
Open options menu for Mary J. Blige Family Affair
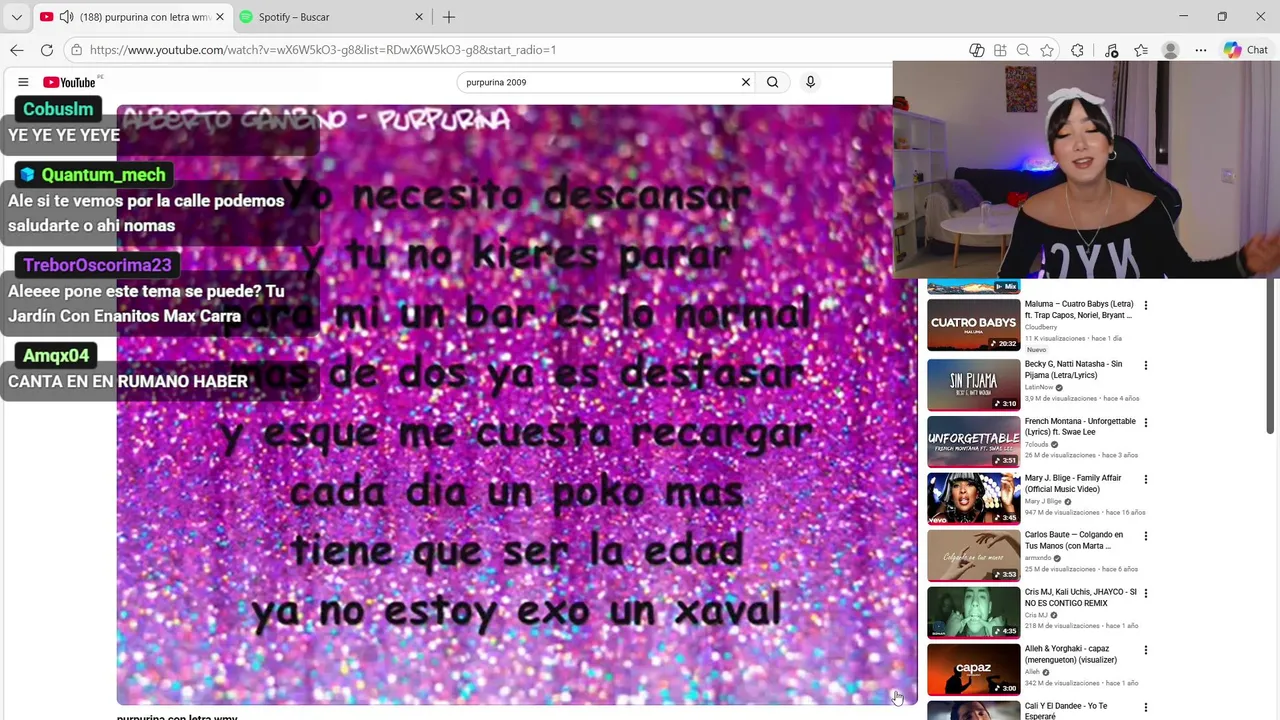(x=1146, y=480)
